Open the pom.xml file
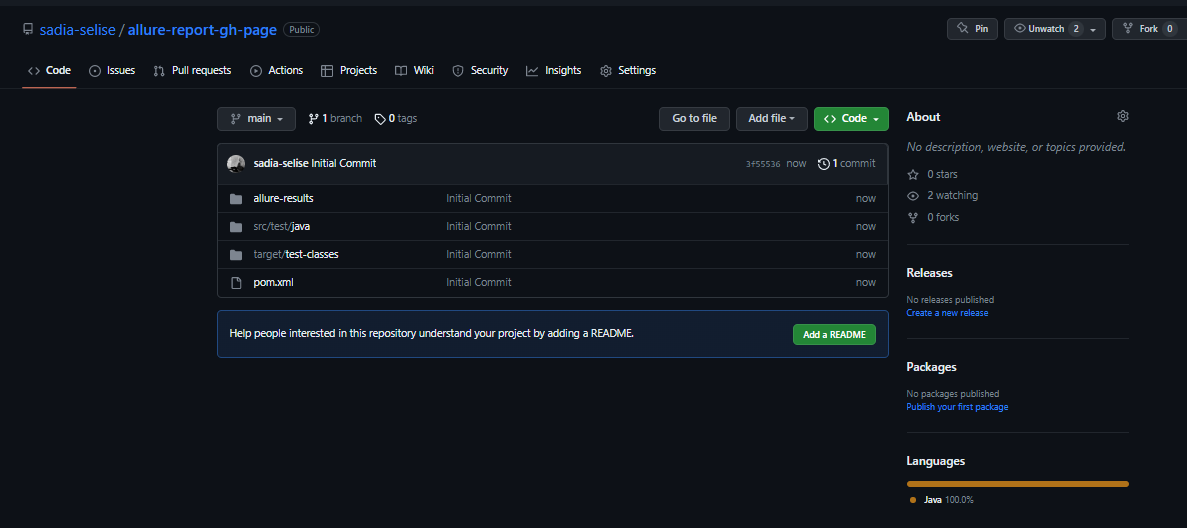This screenshot has height=528, width=1187. tap(273, 283)
